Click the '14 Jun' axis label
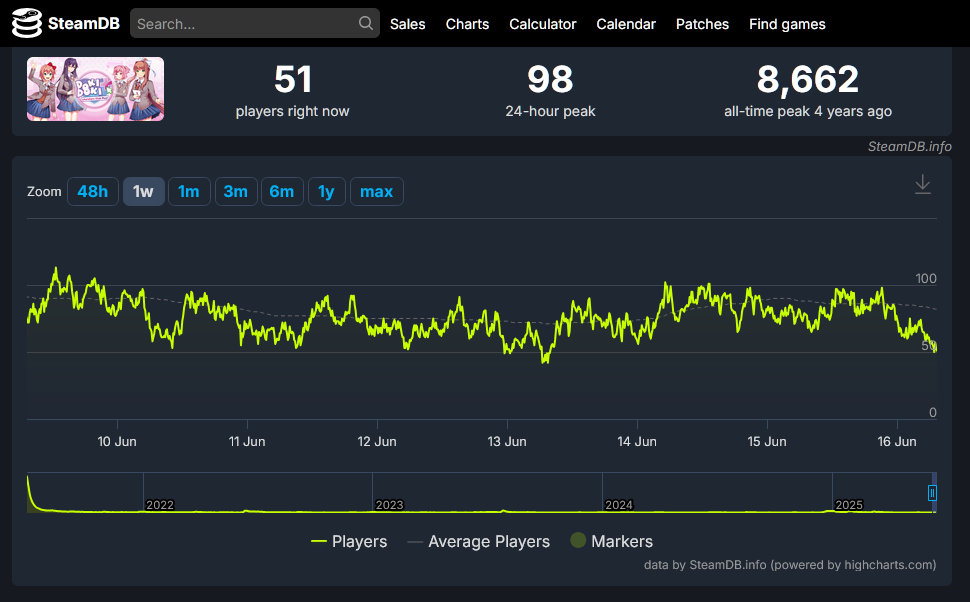970x602 pixels. 637,442
